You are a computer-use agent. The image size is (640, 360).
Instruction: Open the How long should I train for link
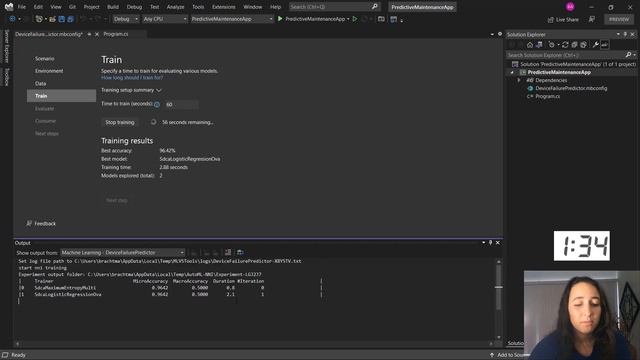(x=132, y=78)
